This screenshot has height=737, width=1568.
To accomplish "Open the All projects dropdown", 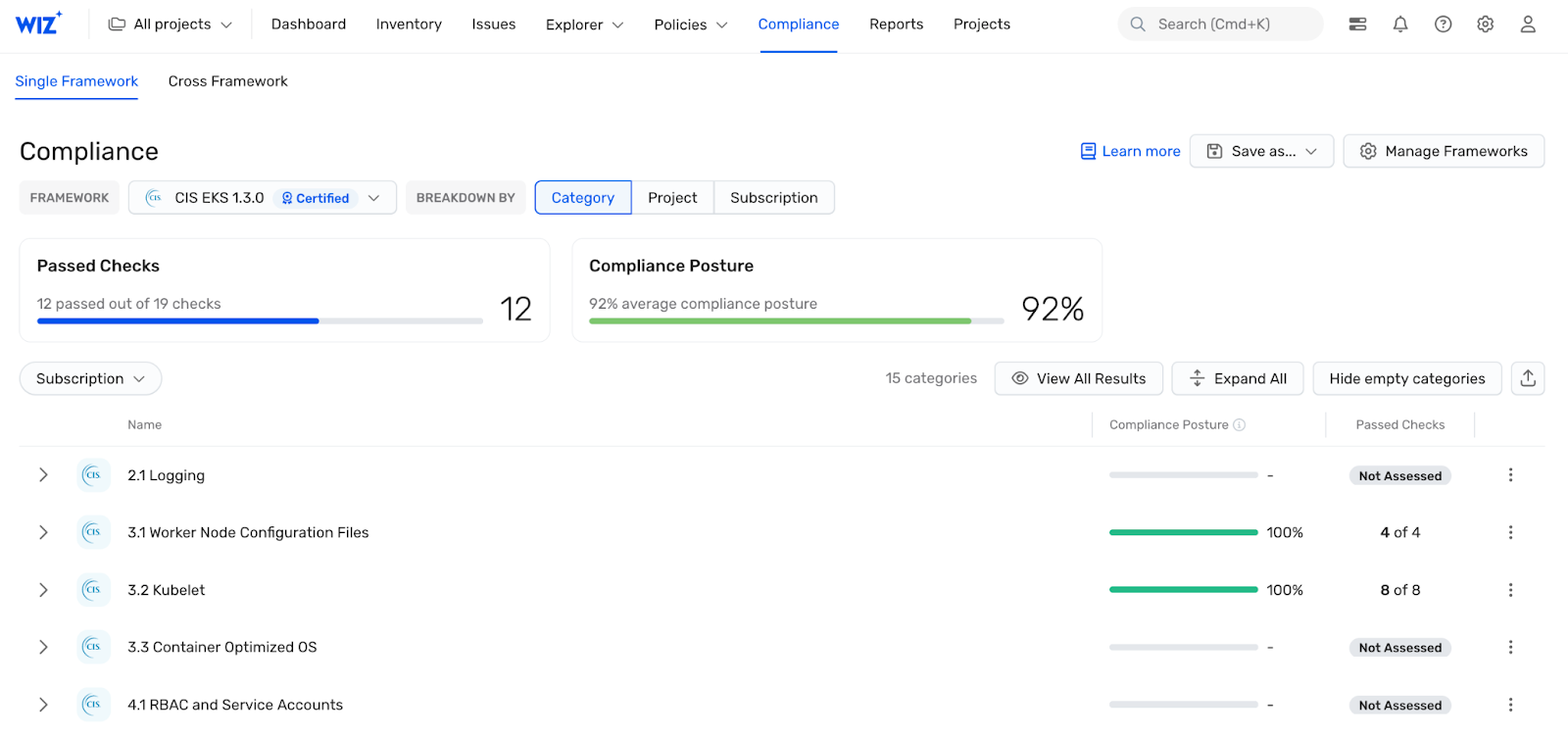I will tap(171, 25).
